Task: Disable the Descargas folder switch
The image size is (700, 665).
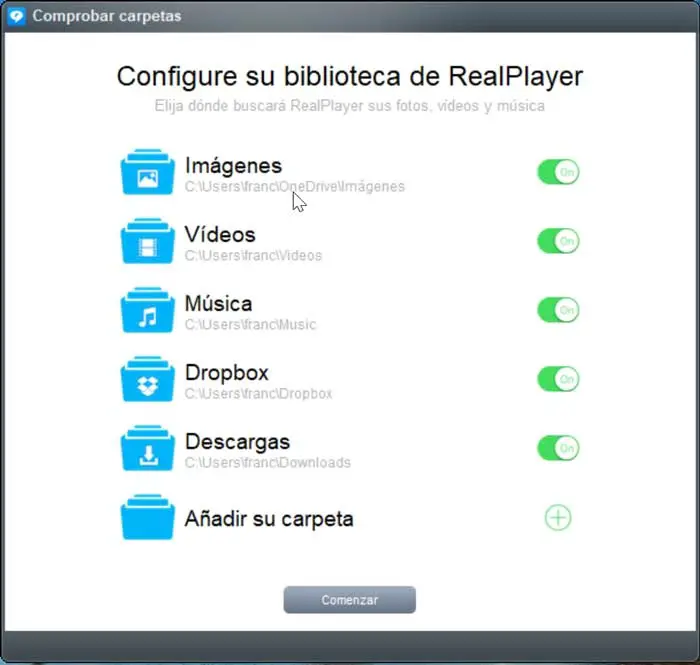Action: click(x=558, y=448)
